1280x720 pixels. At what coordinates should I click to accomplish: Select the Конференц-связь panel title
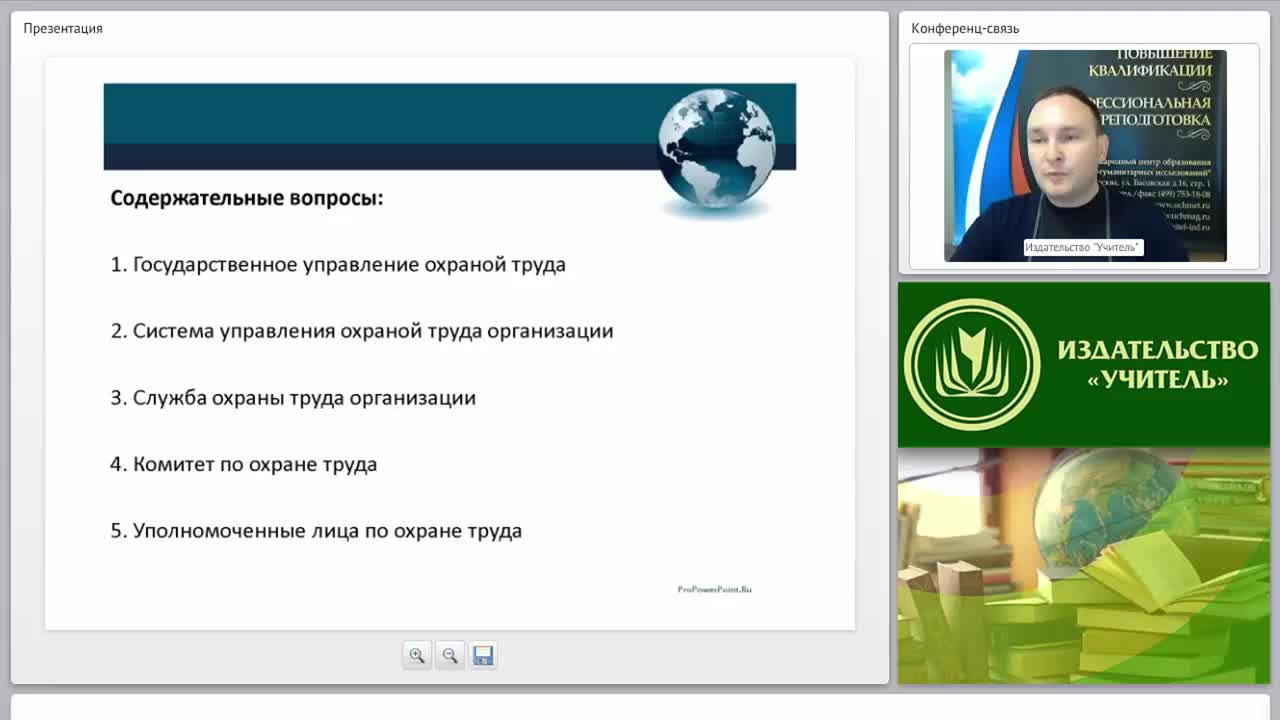pos(965,28)
